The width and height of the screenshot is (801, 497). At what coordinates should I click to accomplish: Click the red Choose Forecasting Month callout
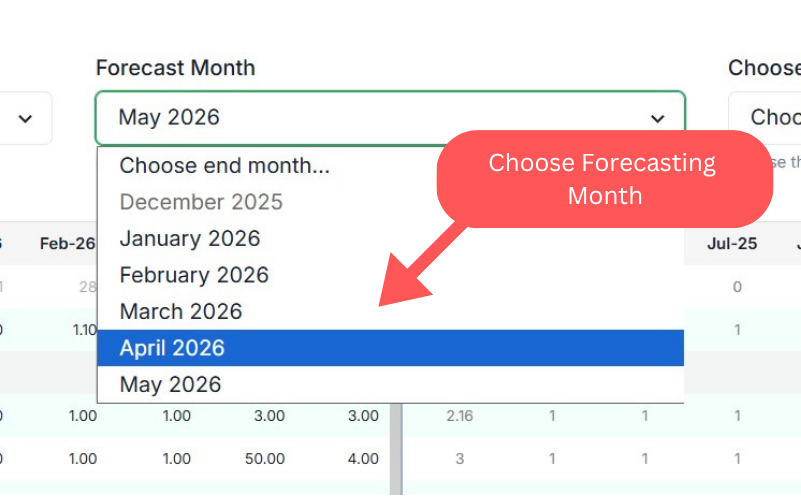604,178
